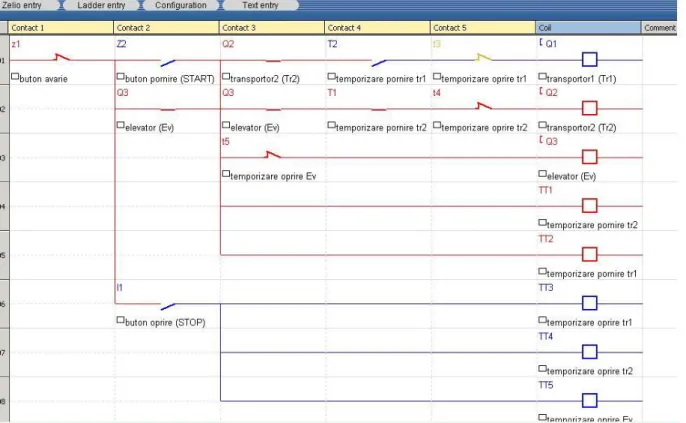Tick 'transportor2 (Tr2)' checkbox in Contact 3 column

[226, 76]
